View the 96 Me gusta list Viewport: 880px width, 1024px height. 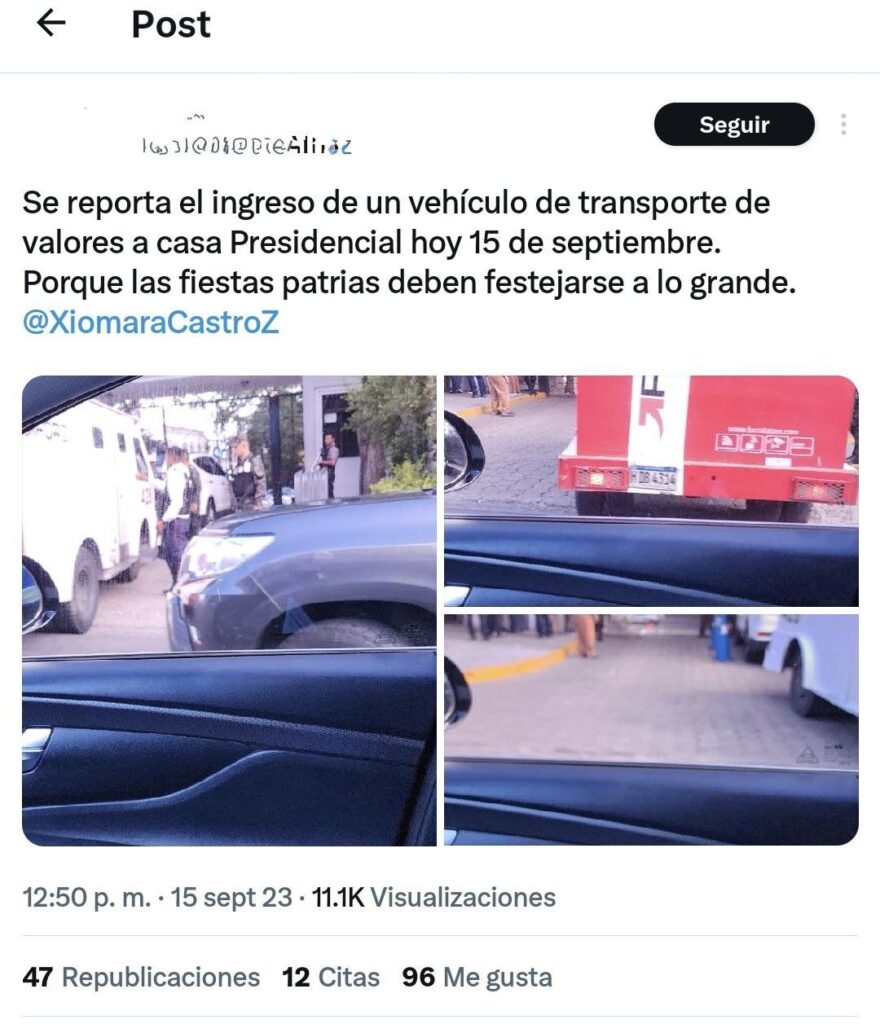pyautogui.click(x=477, y=977)
